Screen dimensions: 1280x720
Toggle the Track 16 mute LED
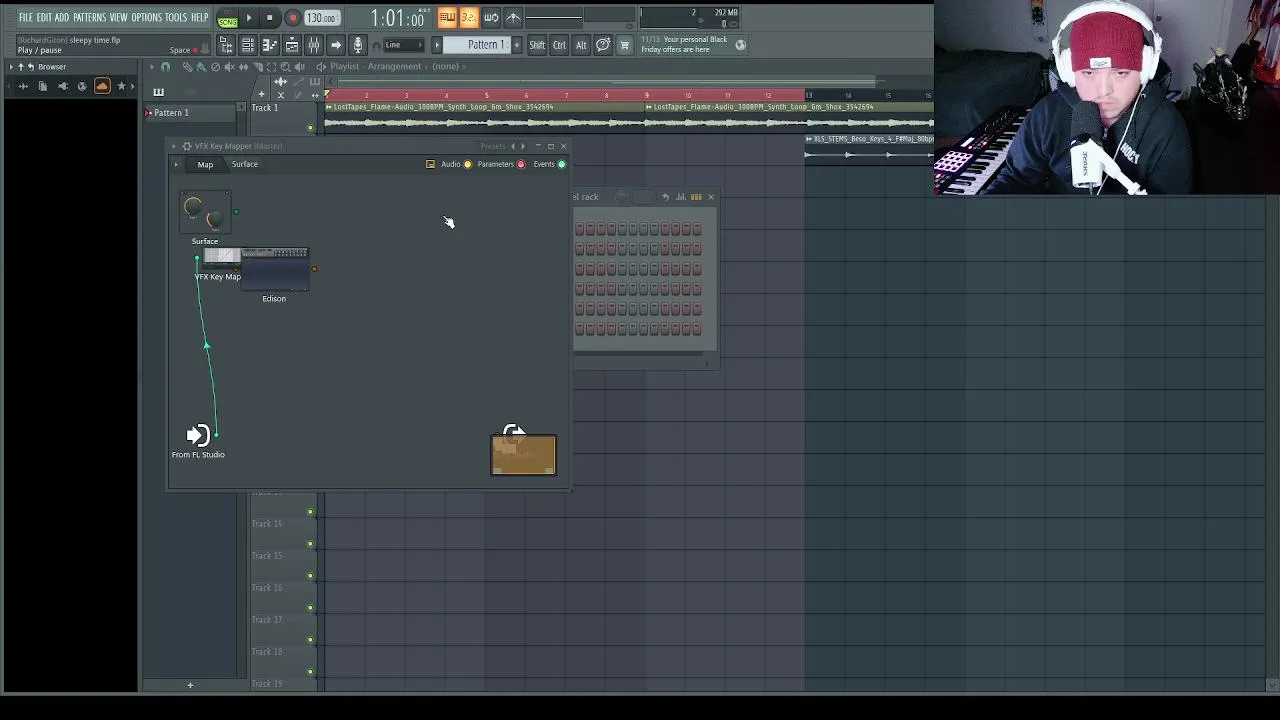310,607
